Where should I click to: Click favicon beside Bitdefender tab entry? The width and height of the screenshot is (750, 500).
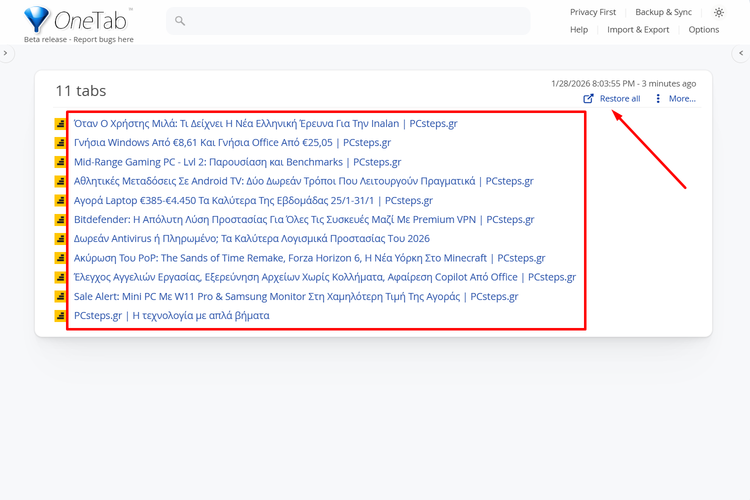[x=60, y=220]
